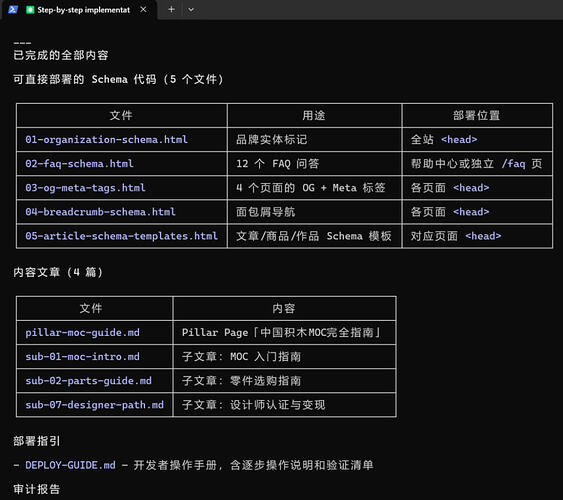Viewport: 563px width, 500px height.
Task: Open link 01-organization-schema.html
Action: tap(106, 139)
